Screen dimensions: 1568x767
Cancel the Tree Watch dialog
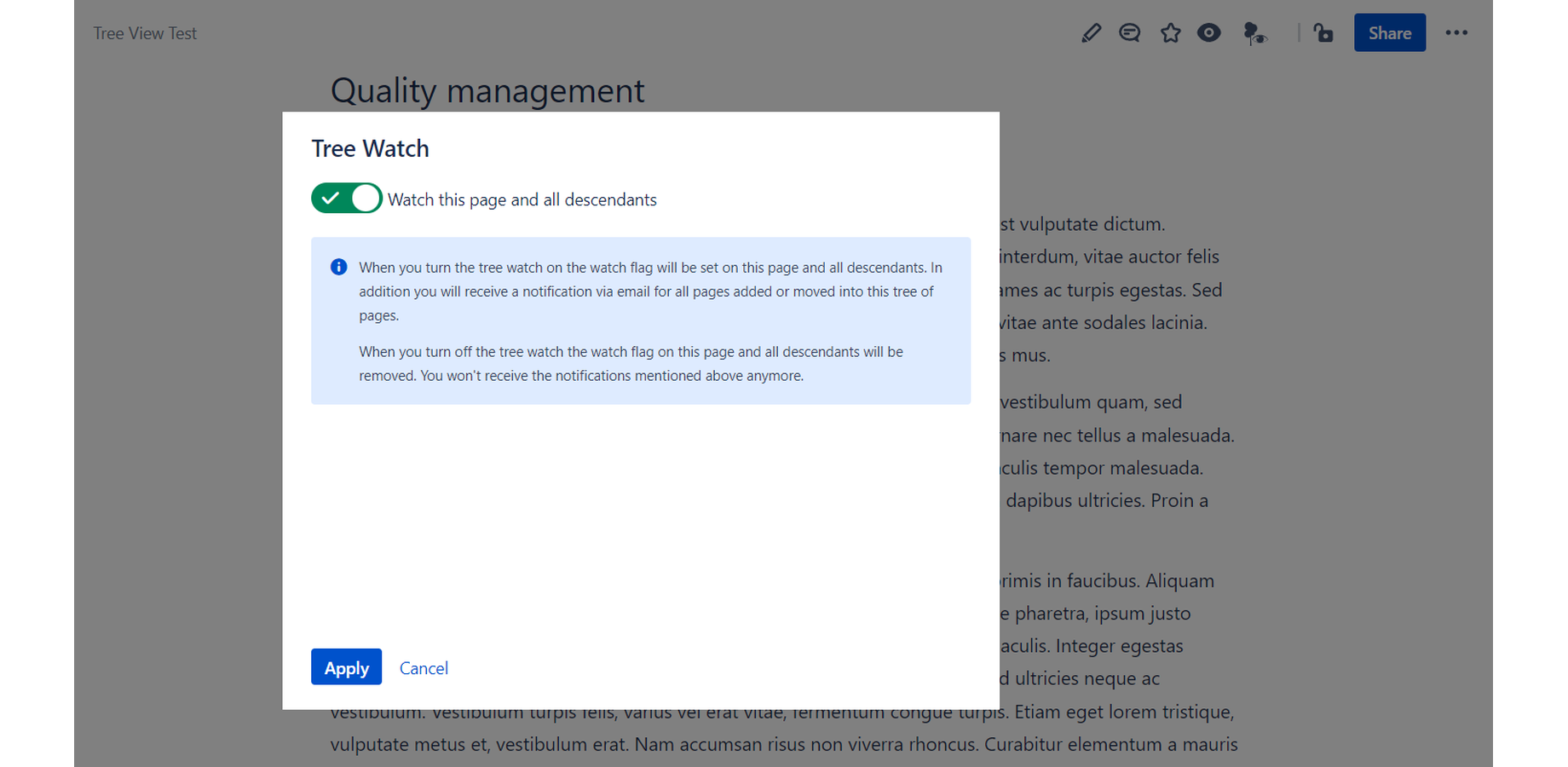[424, 667]
